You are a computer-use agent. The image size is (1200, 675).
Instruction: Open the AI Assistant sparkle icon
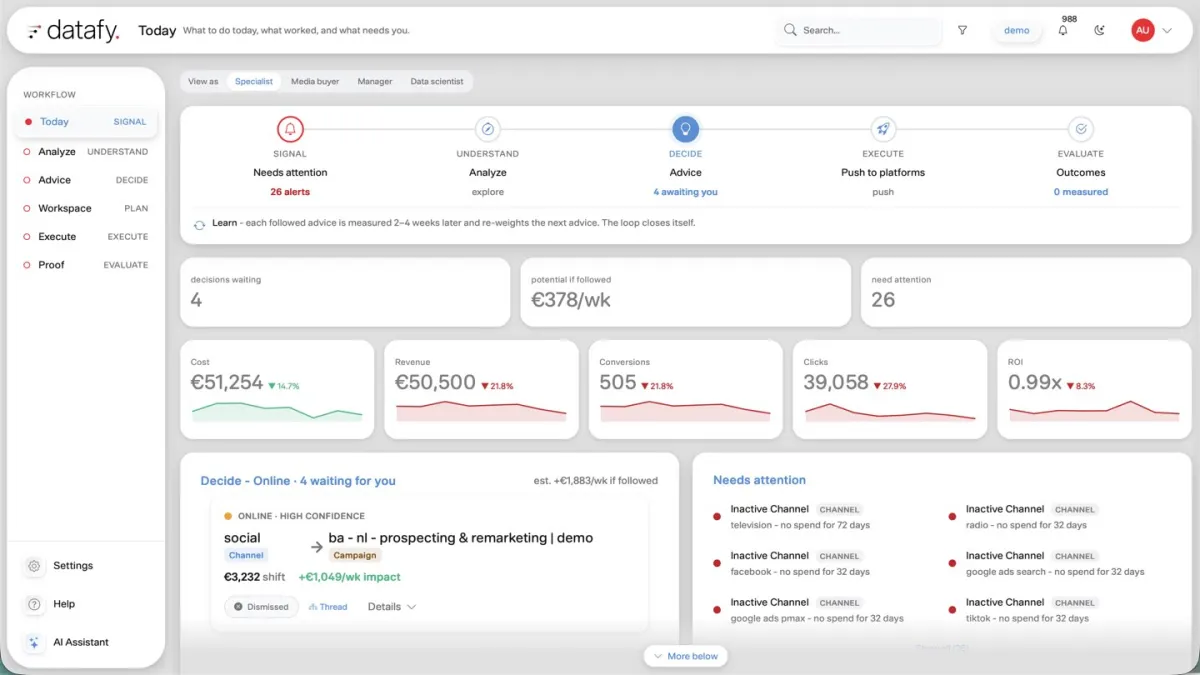point(34,642)
